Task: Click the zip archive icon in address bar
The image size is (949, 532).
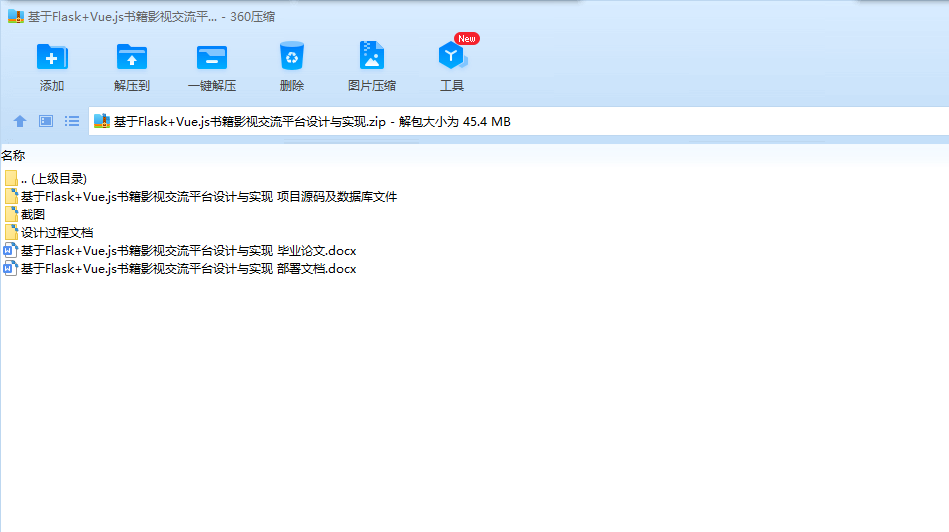Action: click(x=102, y=122)
